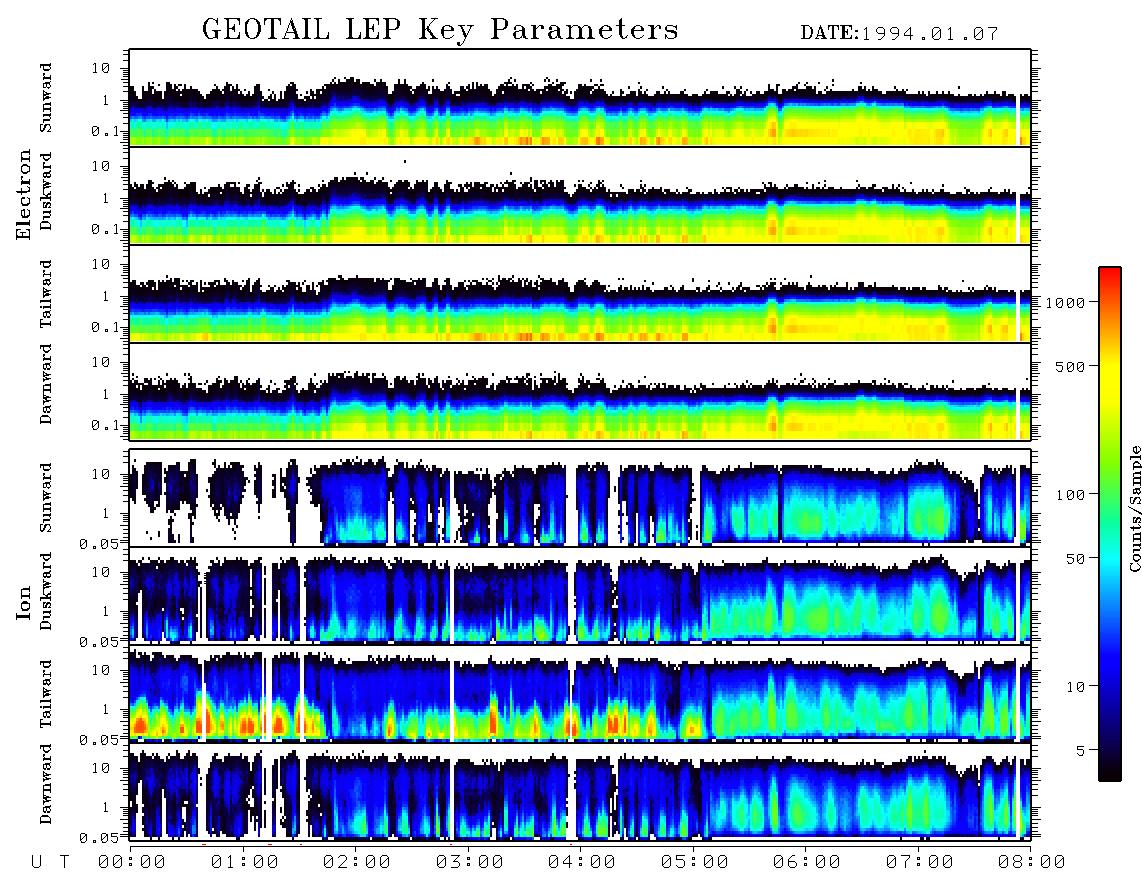Viewport: 1142px width, 880px height.
Task: Click the Electron "Duskward" panel label
Action: pyautogui.click(x=46, y=191)
